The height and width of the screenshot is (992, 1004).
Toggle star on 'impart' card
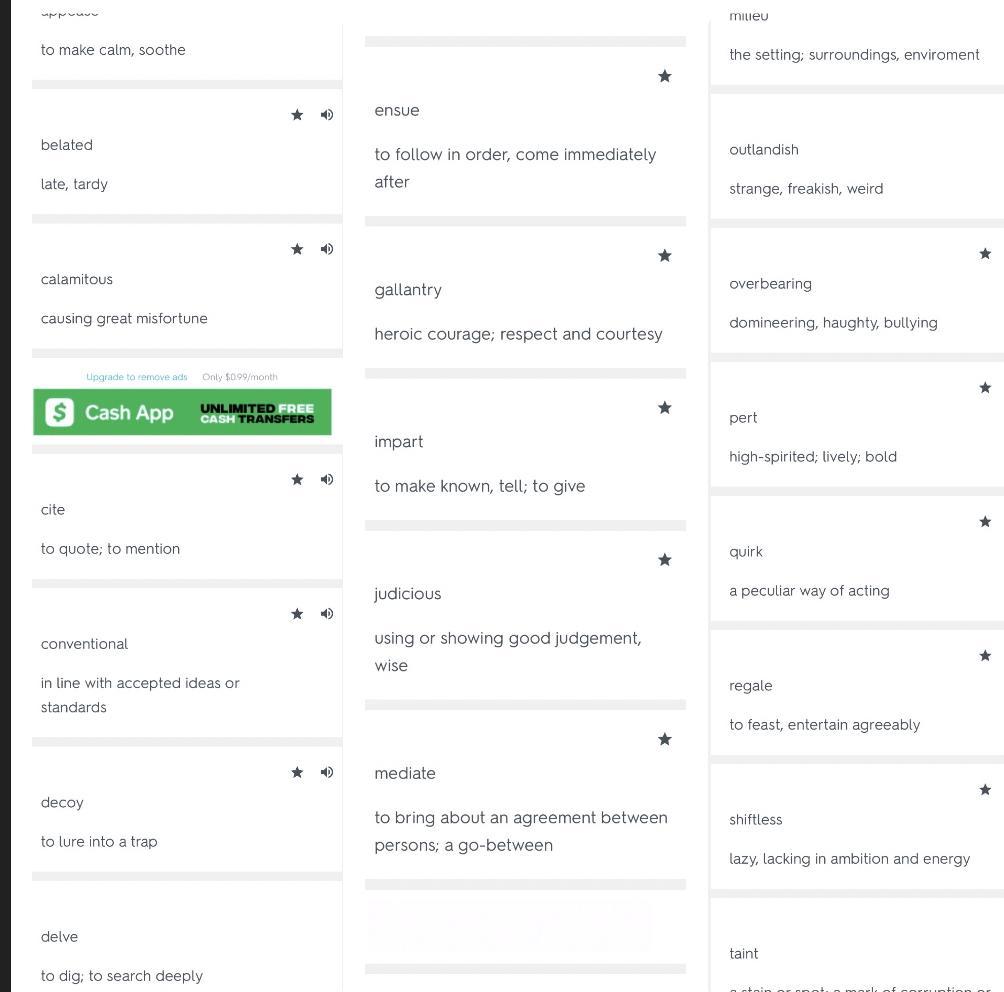click(665, 408)
